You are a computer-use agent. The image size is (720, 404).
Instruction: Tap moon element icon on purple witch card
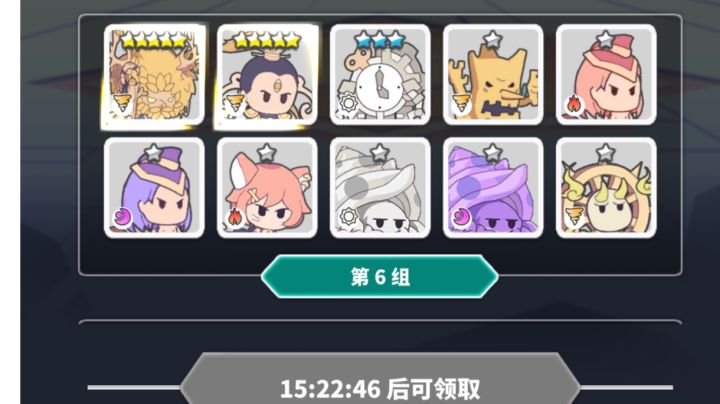pyautogui.click(x=122, y=217)
